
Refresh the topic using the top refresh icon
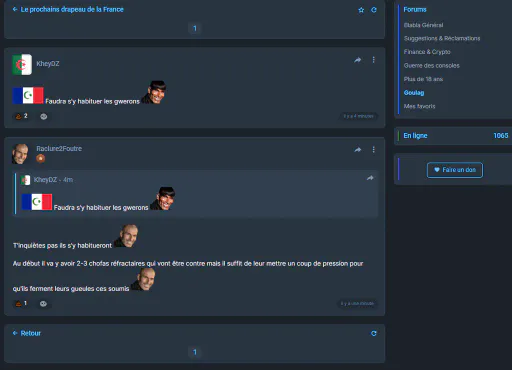click(x=374, y=10)
